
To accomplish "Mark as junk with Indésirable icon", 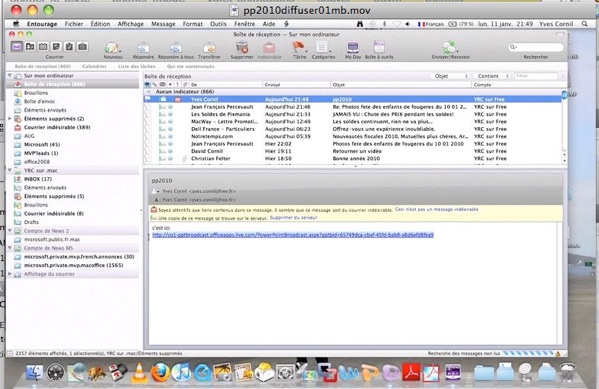I will point(269,48).
